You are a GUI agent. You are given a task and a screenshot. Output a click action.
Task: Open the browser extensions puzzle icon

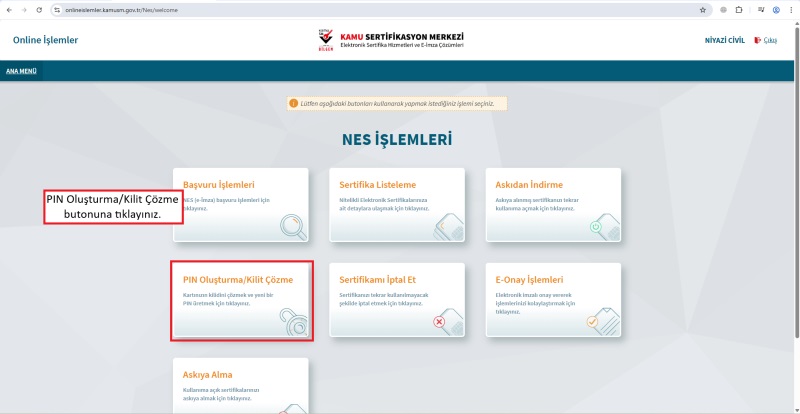pos(739,9)
